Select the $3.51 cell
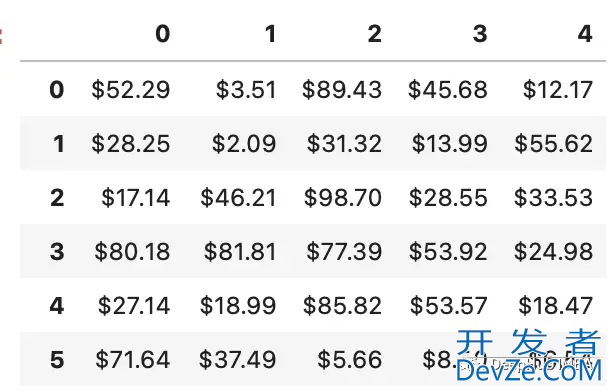Viewport: 612px width, 392px height. pyautogui.click(x=246, y=90)
